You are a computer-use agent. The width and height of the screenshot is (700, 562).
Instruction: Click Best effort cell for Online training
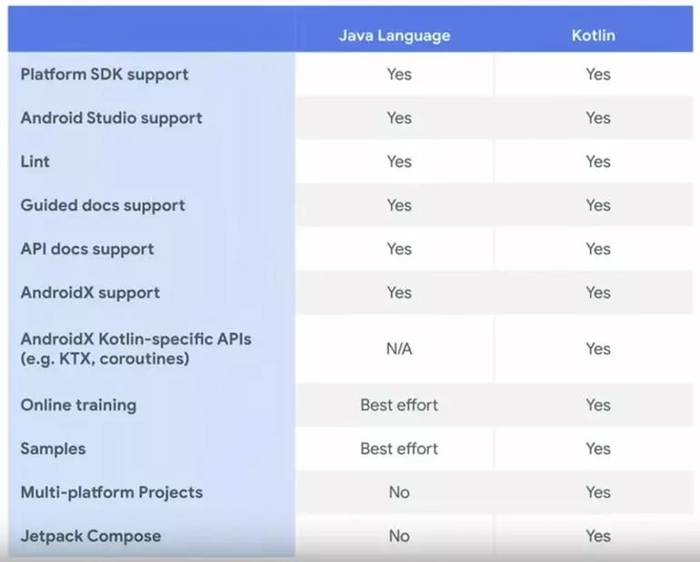399,405
